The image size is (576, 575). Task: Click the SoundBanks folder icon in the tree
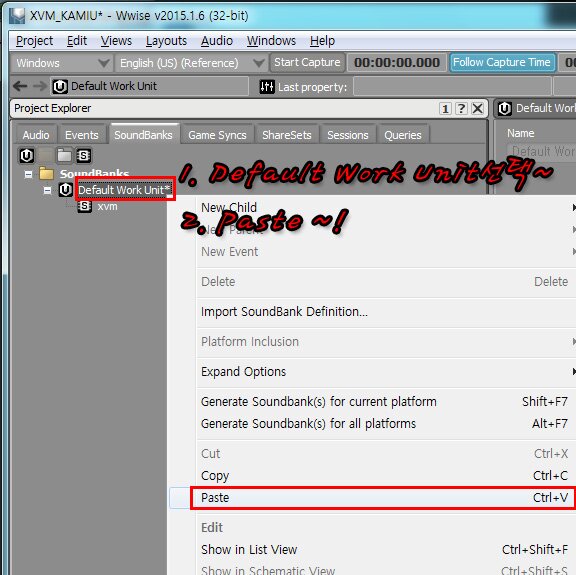coord(47,173)
